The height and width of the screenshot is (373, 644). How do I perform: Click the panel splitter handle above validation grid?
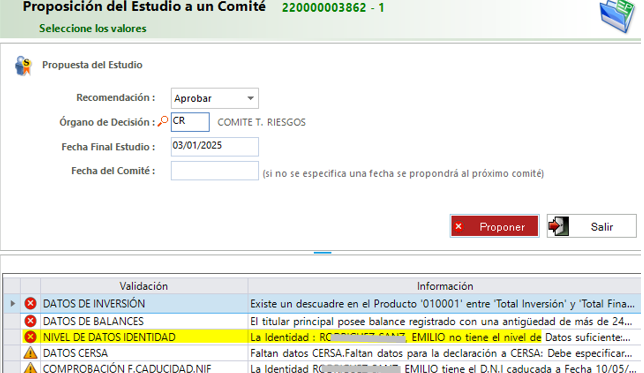(322, 253)
